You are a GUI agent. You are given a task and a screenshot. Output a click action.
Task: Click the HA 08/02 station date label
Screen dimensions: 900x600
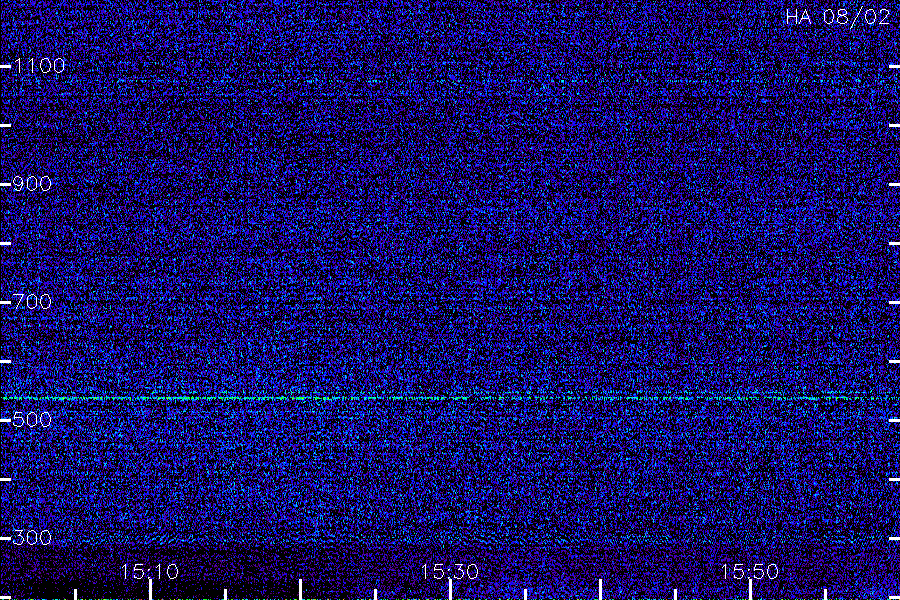[x=837, y=17]
